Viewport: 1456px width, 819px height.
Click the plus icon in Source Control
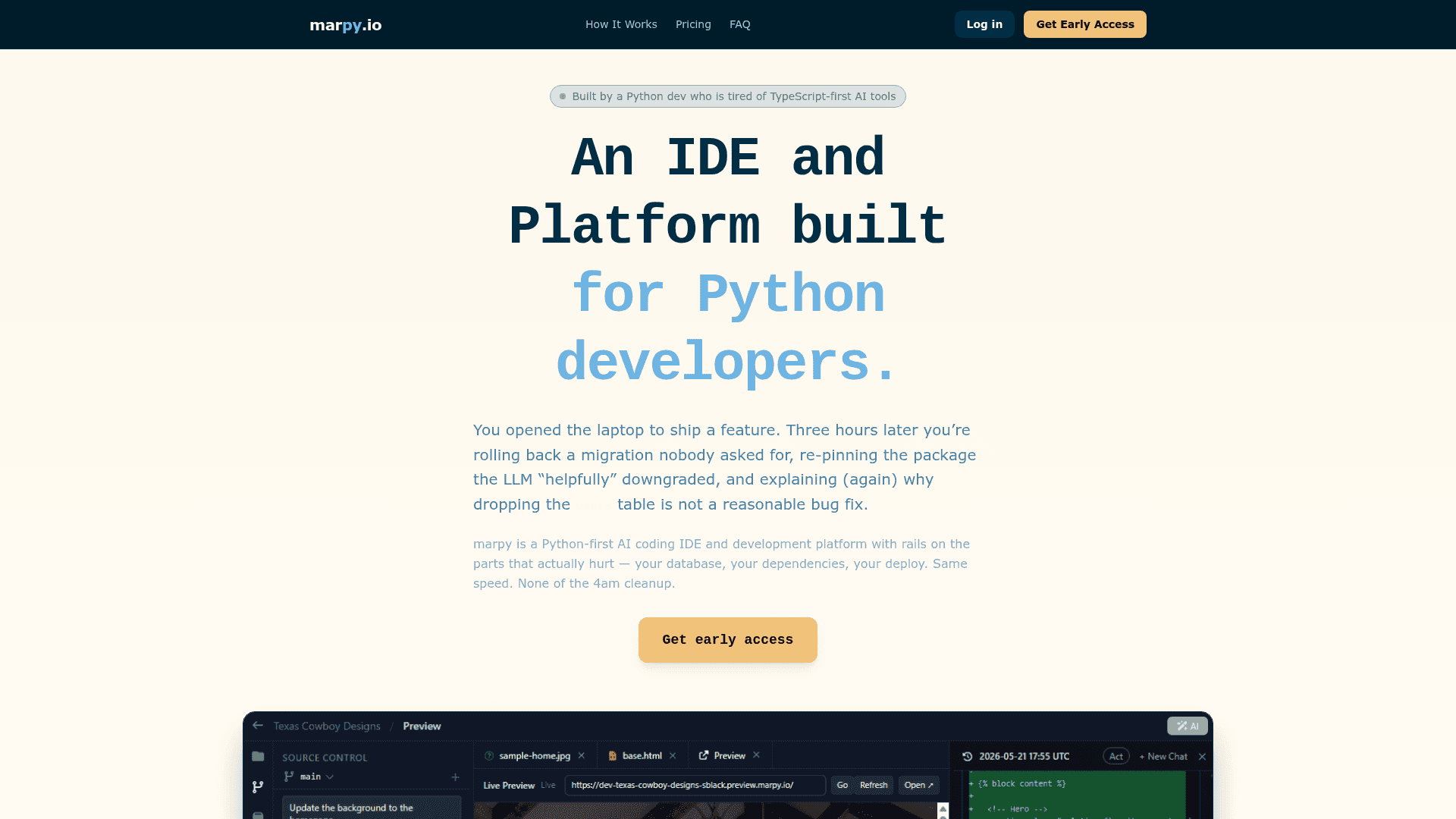(x=455, y=777)
